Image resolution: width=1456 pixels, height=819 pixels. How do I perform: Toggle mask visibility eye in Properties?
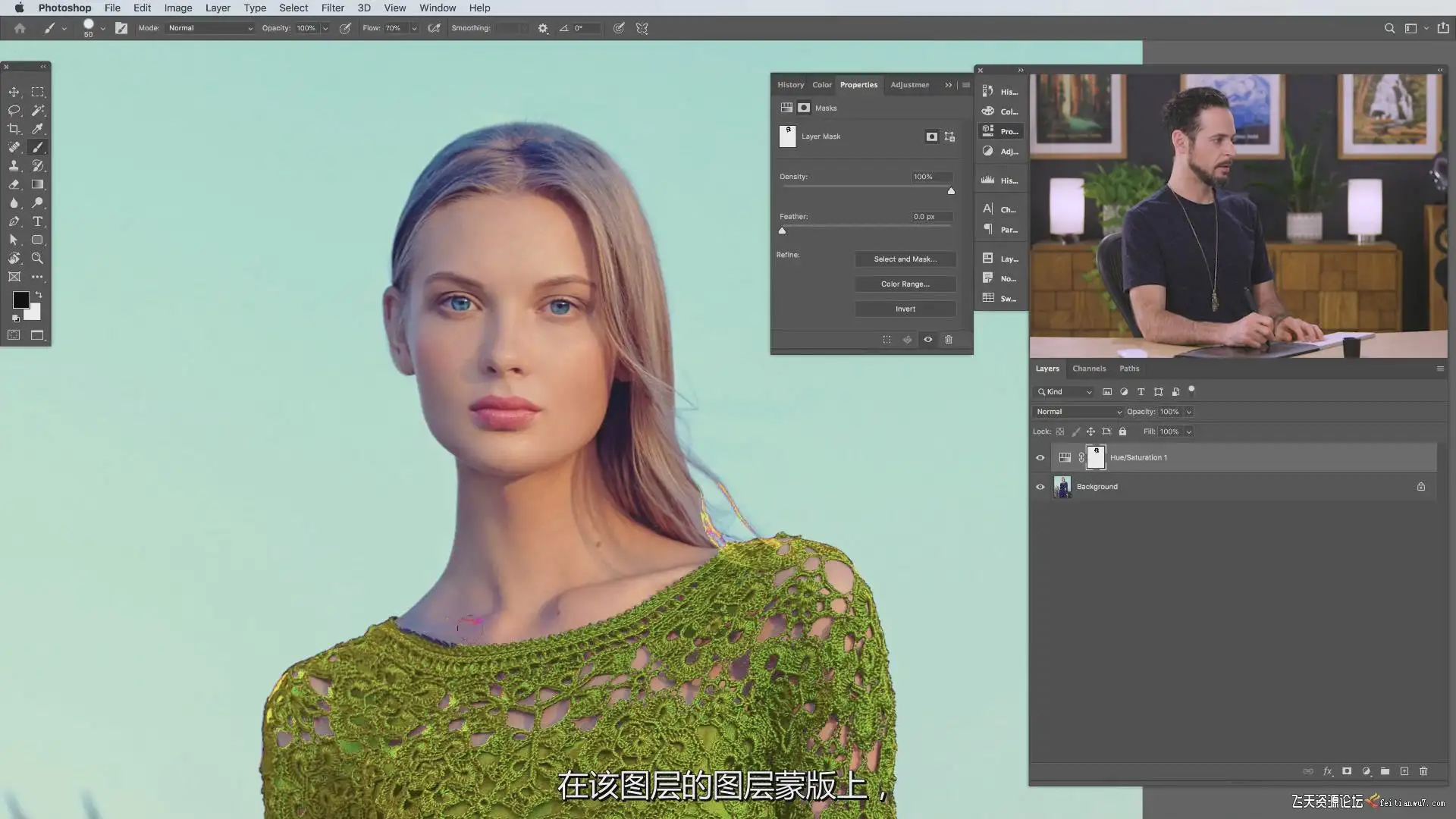click(927, 340)
